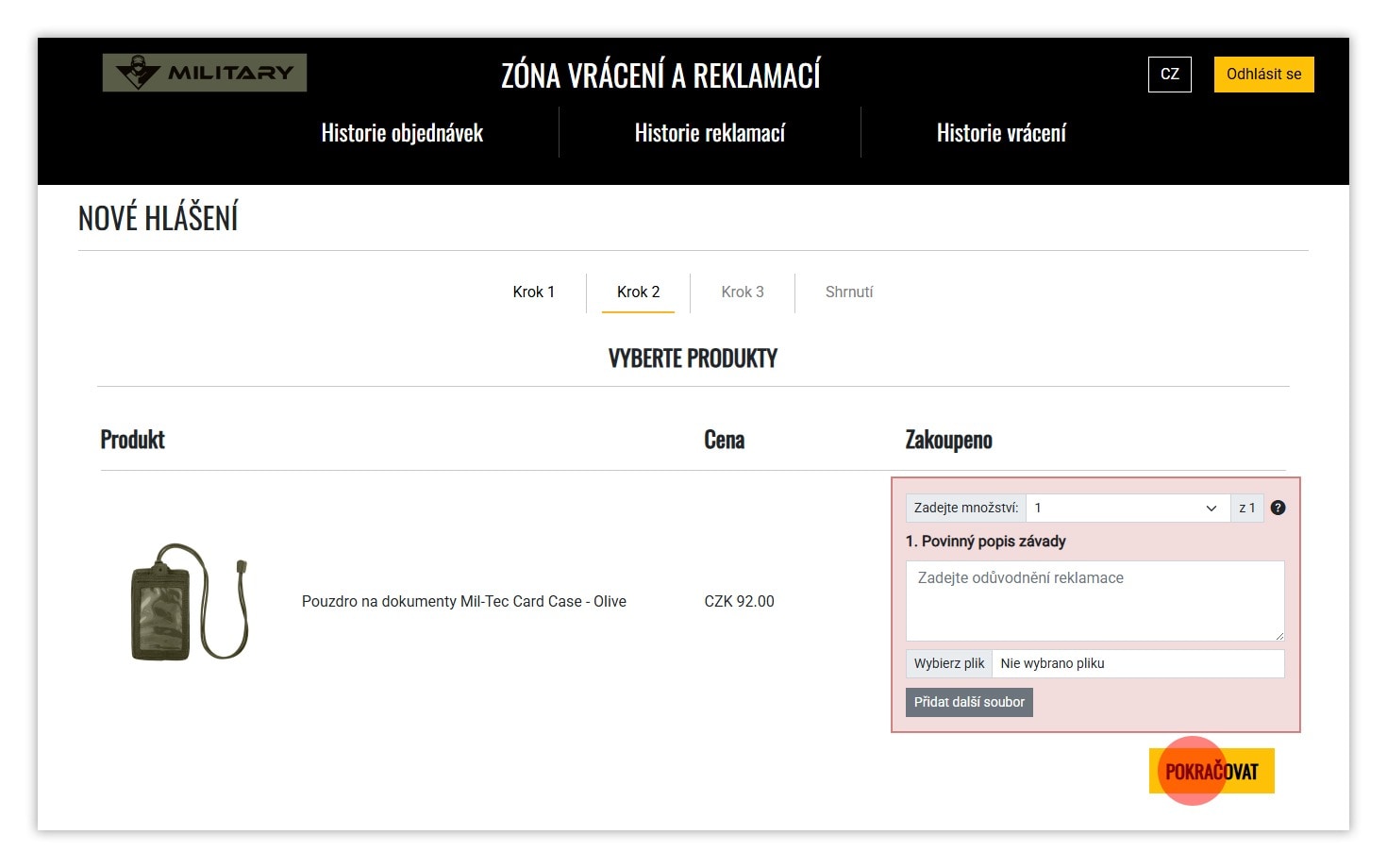Focus the complaint reason text area
This screenshot has height=868, width=1387.
tap(1095, 600)
